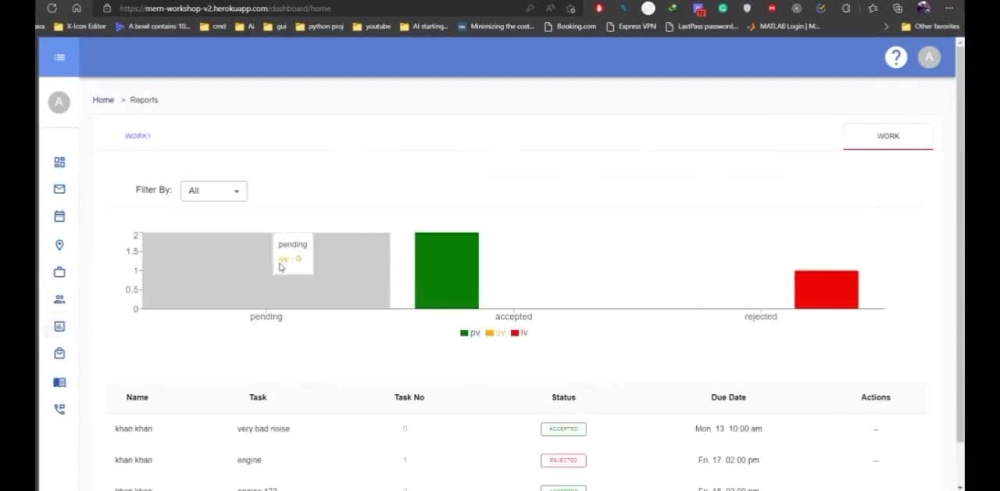Add page to favorites star icon
This screenshot has width=1000, height=491.
coord(571,8)
